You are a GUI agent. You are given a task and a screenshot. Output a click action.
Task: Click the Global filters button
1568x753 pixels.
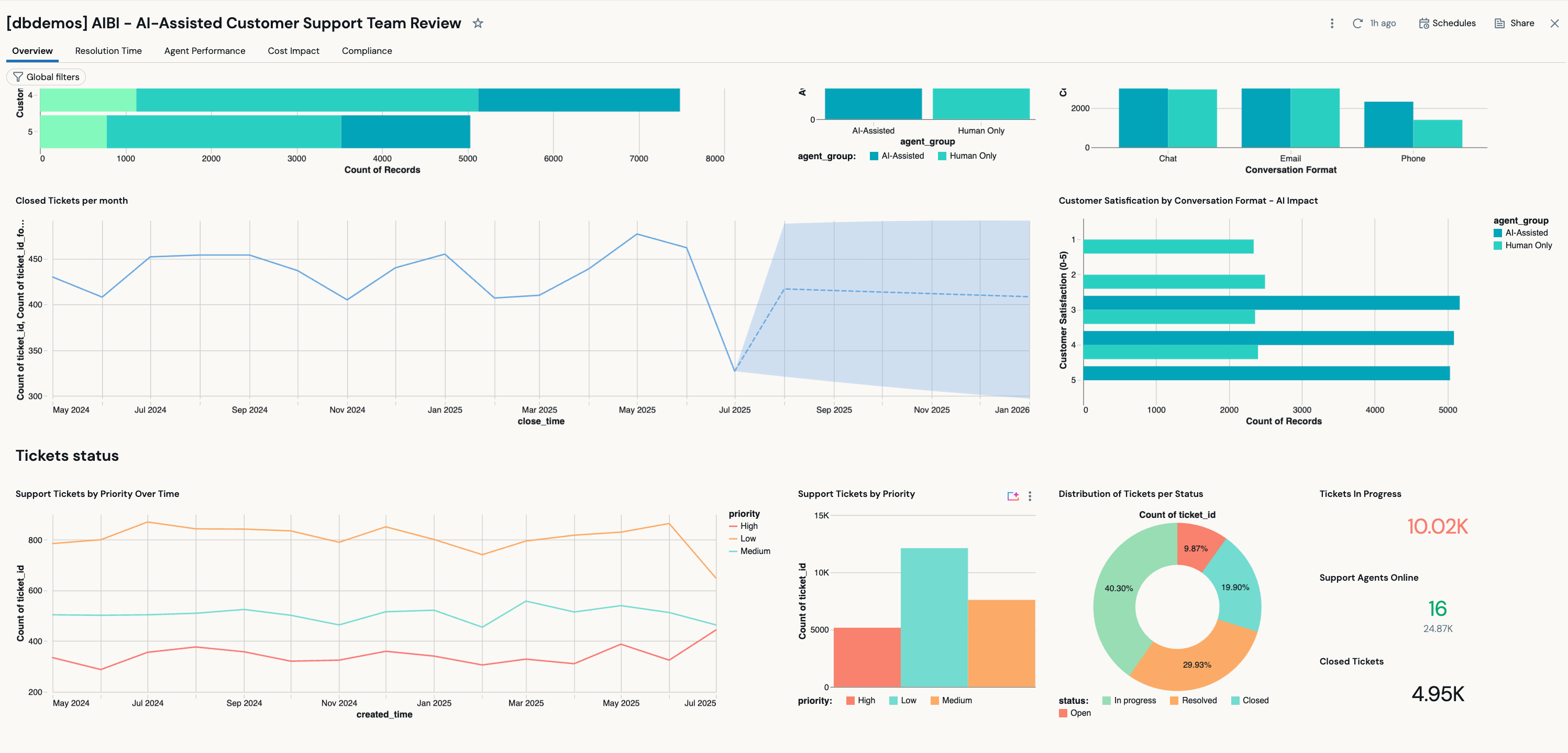[46, 76]
